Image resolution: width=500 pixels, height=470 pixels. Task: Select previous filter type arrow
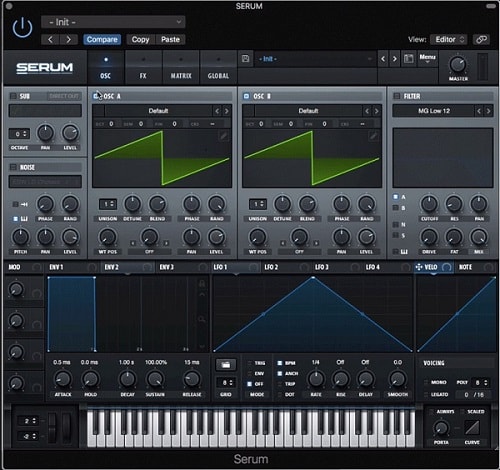(479, 111)
